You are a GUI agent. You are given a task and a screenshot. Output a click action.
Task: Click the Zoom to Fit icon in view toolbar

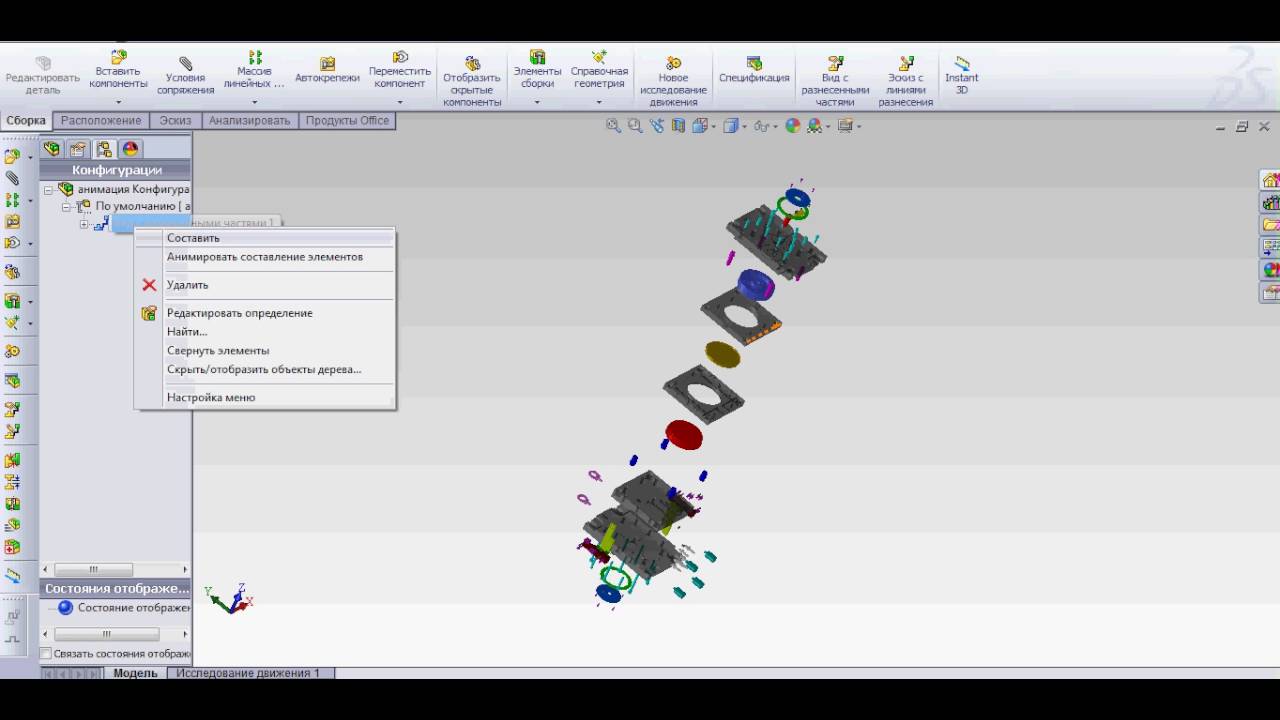click(613, 126)
